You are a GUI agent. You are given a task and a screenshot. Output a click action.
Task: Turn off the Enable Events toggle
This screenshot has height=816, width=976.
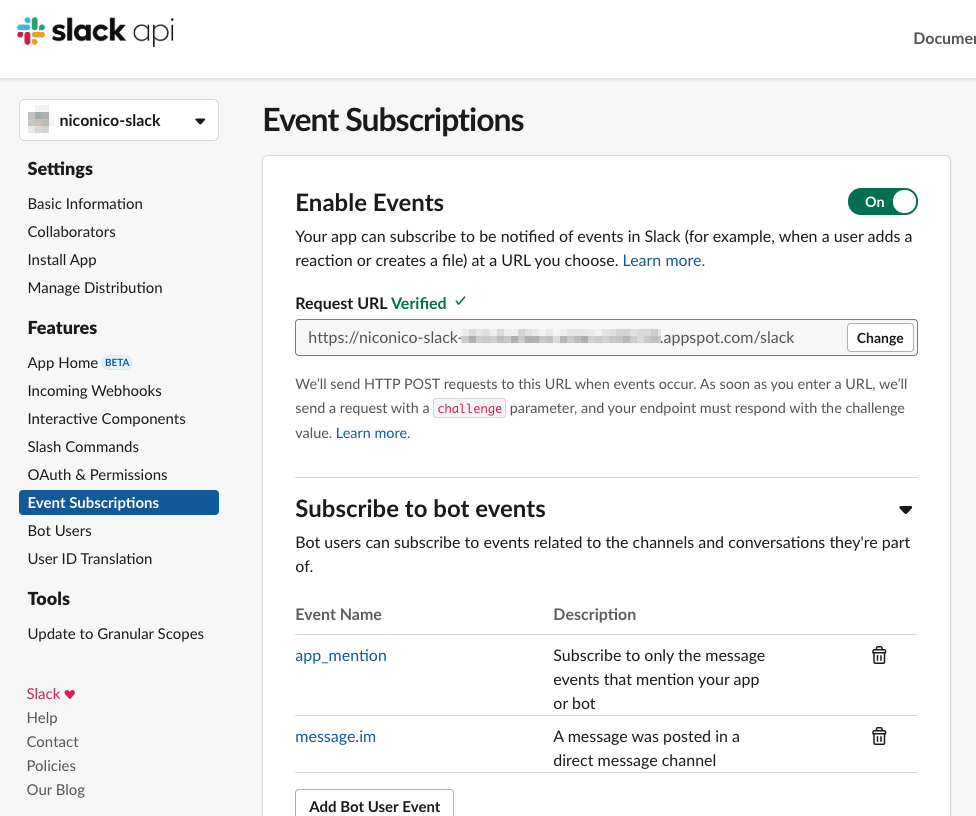point(883,202)
